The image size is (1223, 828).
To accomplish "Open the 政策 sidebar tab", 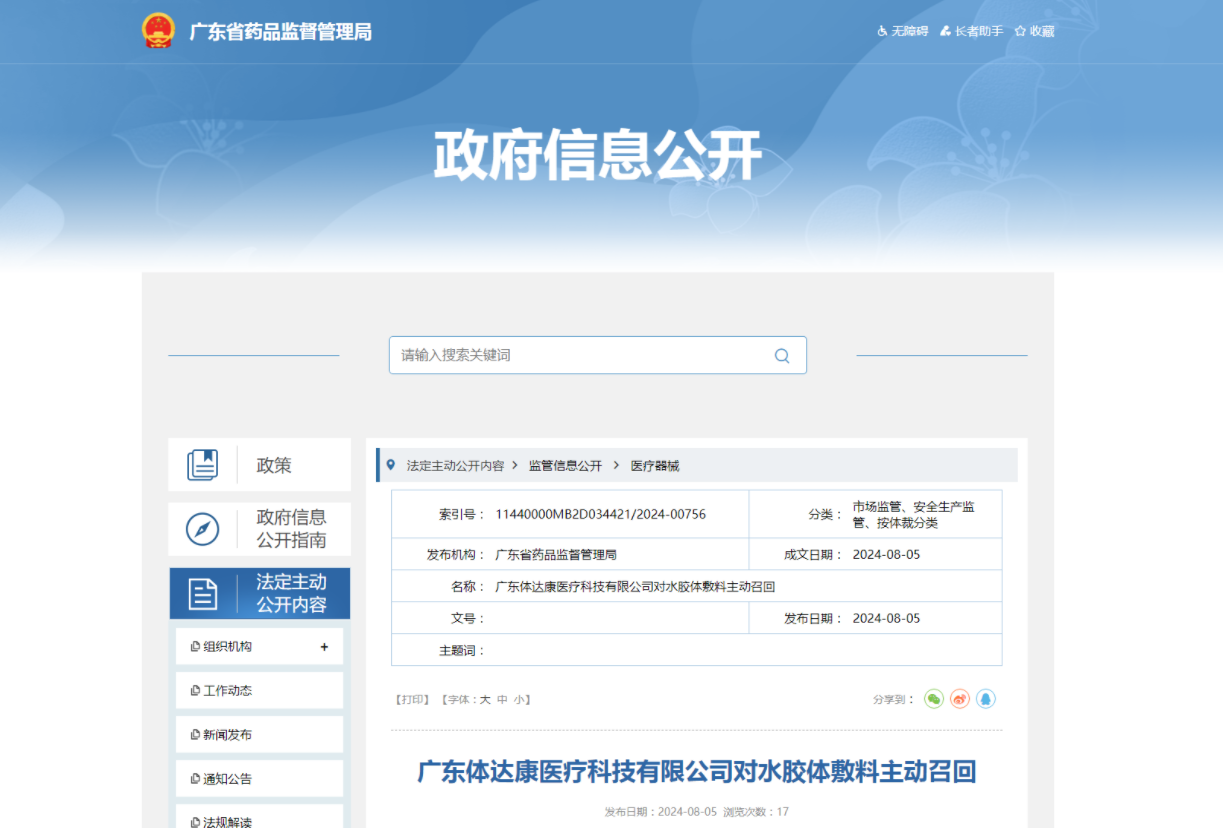I will (x=259, y=465).
